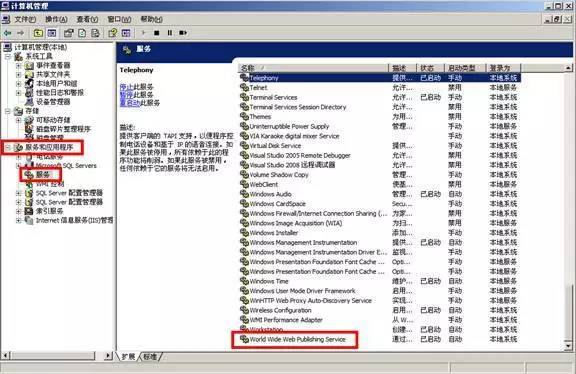Select the 本地用户和组 tree node

tap(57, 84)
